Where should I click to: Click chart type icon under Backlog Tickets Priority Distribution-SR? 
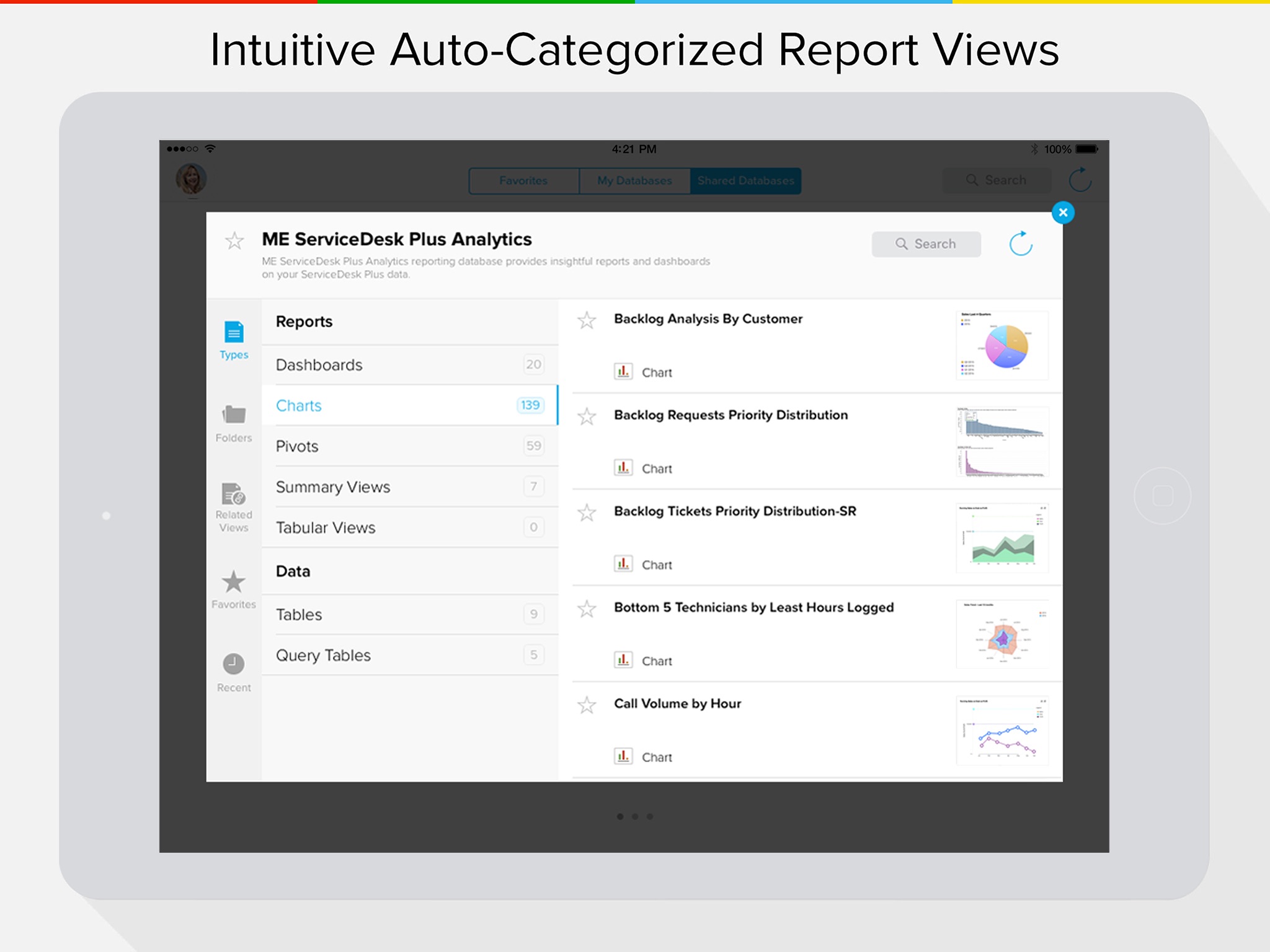click(x=623, y=563)
